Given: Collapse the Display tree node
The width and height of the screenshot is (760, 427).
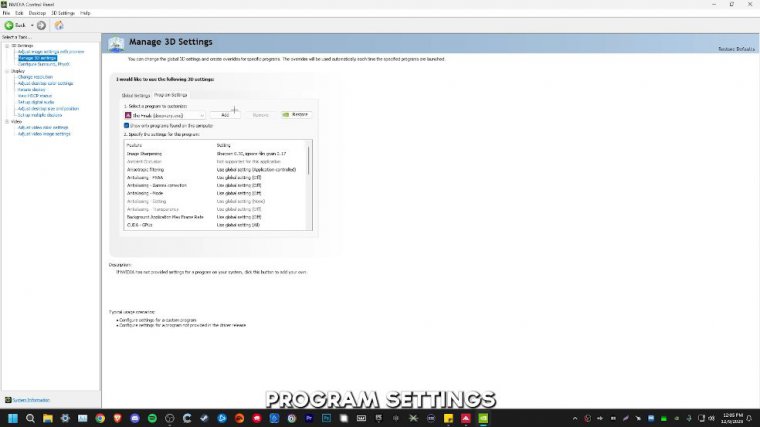Looking at the screenshot, I should [5, 71].
